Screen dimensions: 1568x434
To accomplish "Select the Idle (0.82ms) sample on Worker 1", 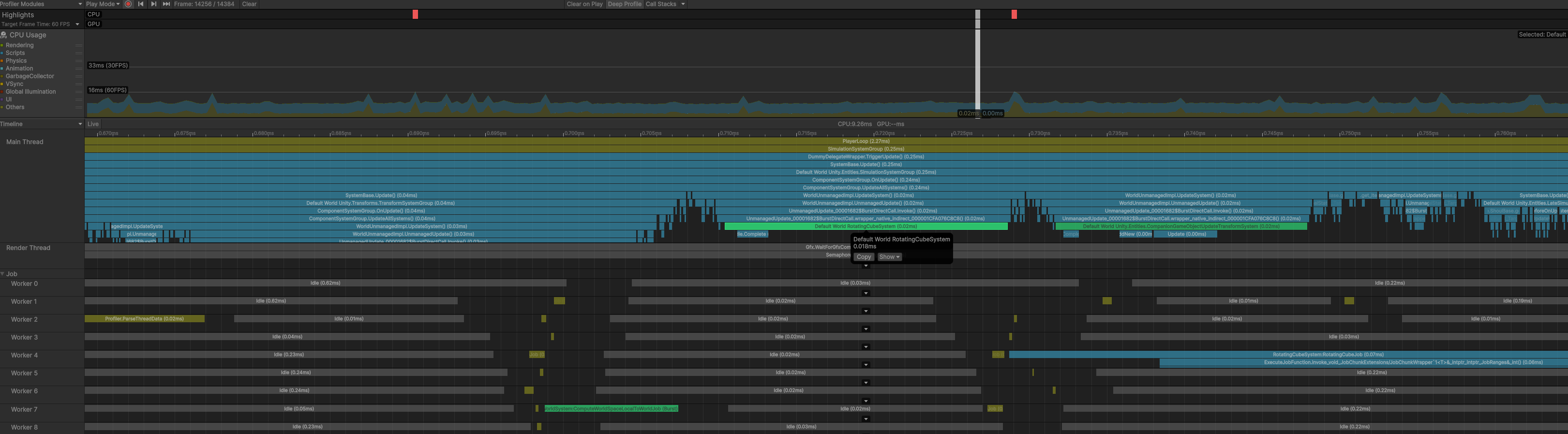I will [x=271, y=300].
